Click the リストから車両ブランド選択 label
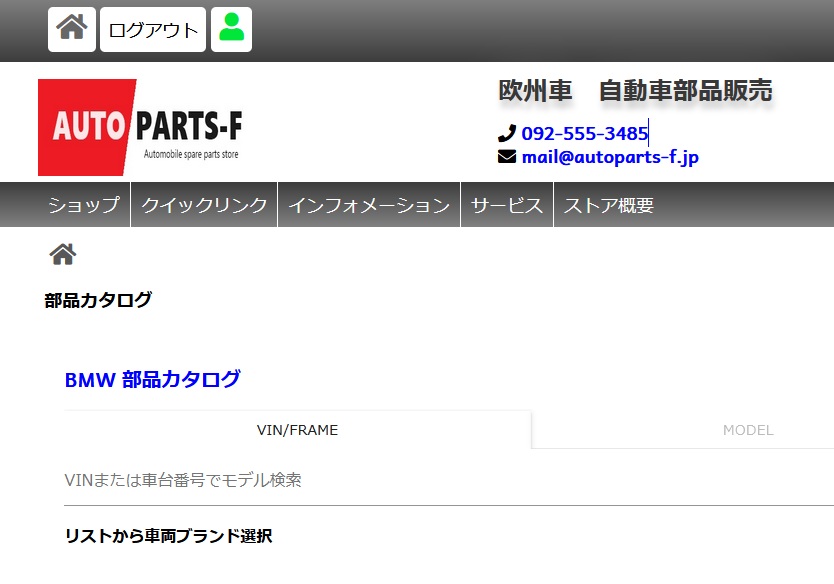This screenshot has height=584, width=834. coord(169,536)
